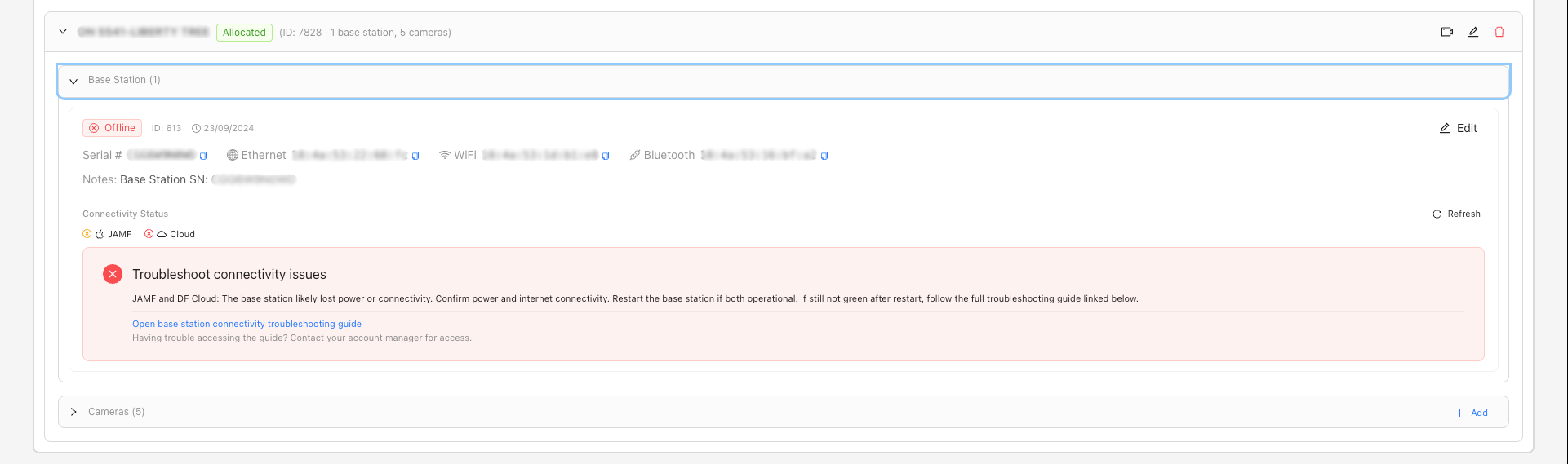The image size is (1568, 464).
Task: Click the Cloud connectivity status indicator
Action: point(170,234)
